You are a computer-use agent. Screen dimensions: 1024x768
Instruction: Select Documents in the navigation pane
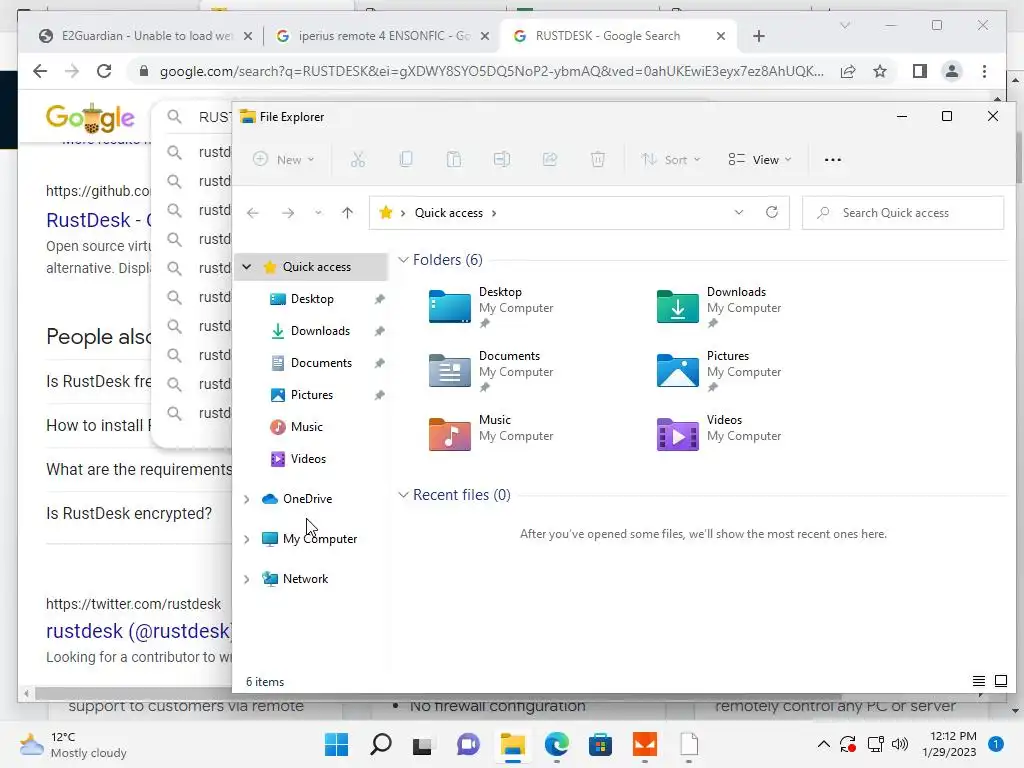pos(321,362)
